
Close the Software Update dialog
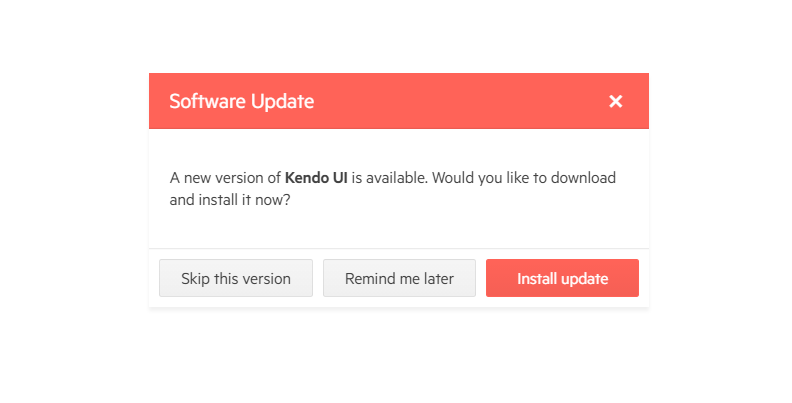click(616, 101)
